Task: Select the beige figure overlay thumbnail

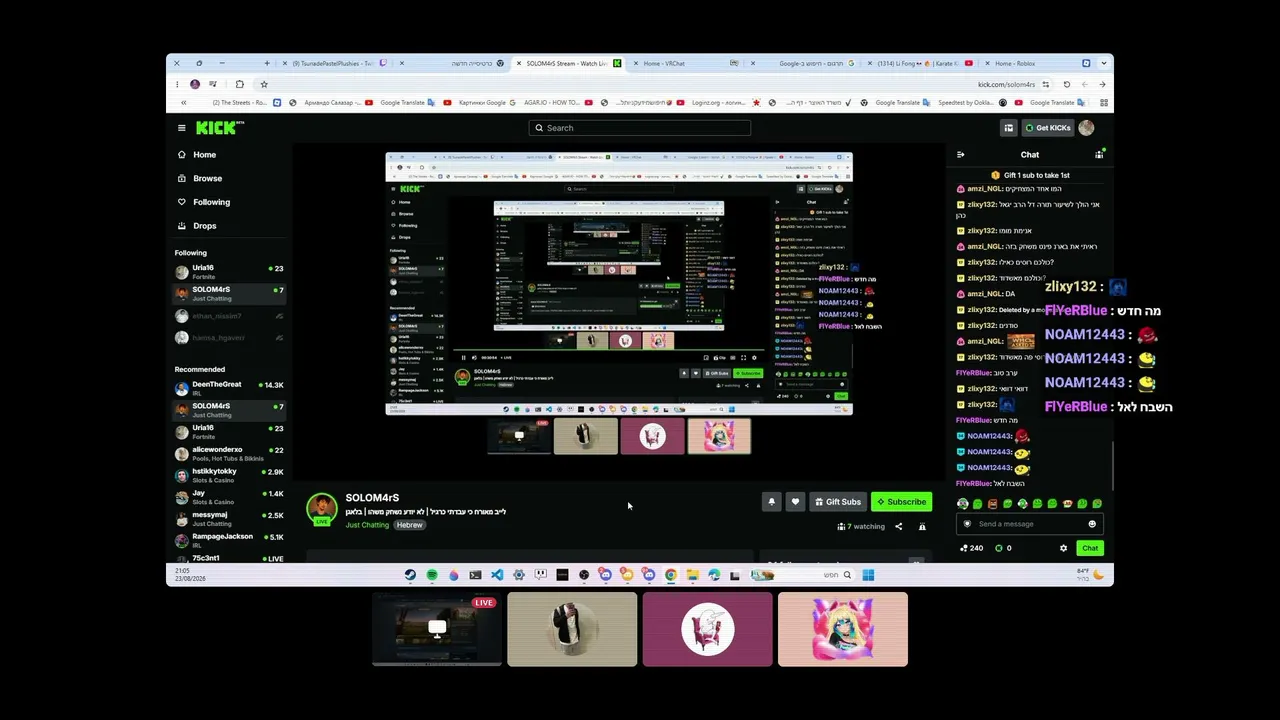Action: pos(572,629)
